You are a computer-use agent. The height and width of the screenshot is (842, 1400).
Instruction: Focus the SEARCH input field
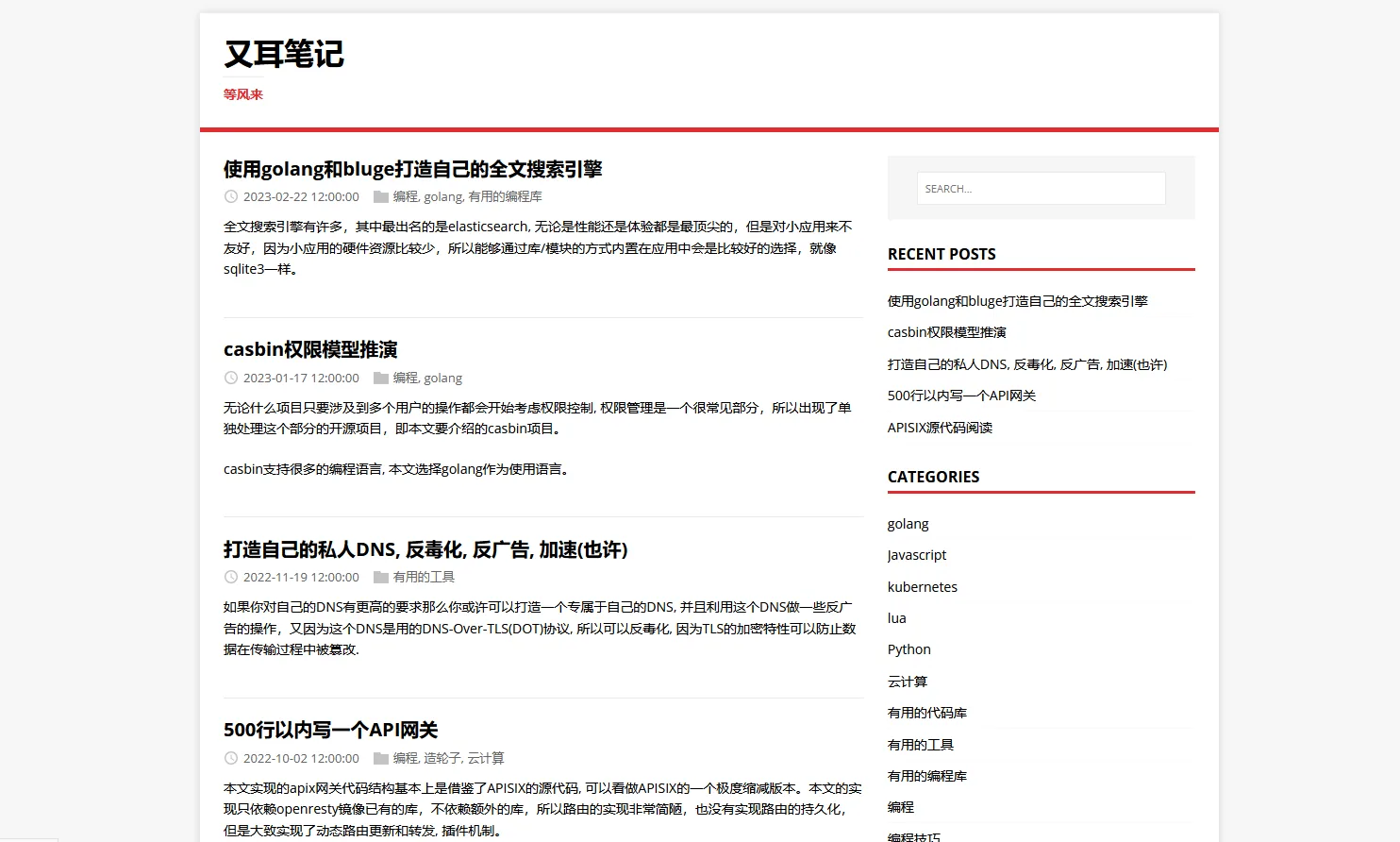[x=1041, y=188]
